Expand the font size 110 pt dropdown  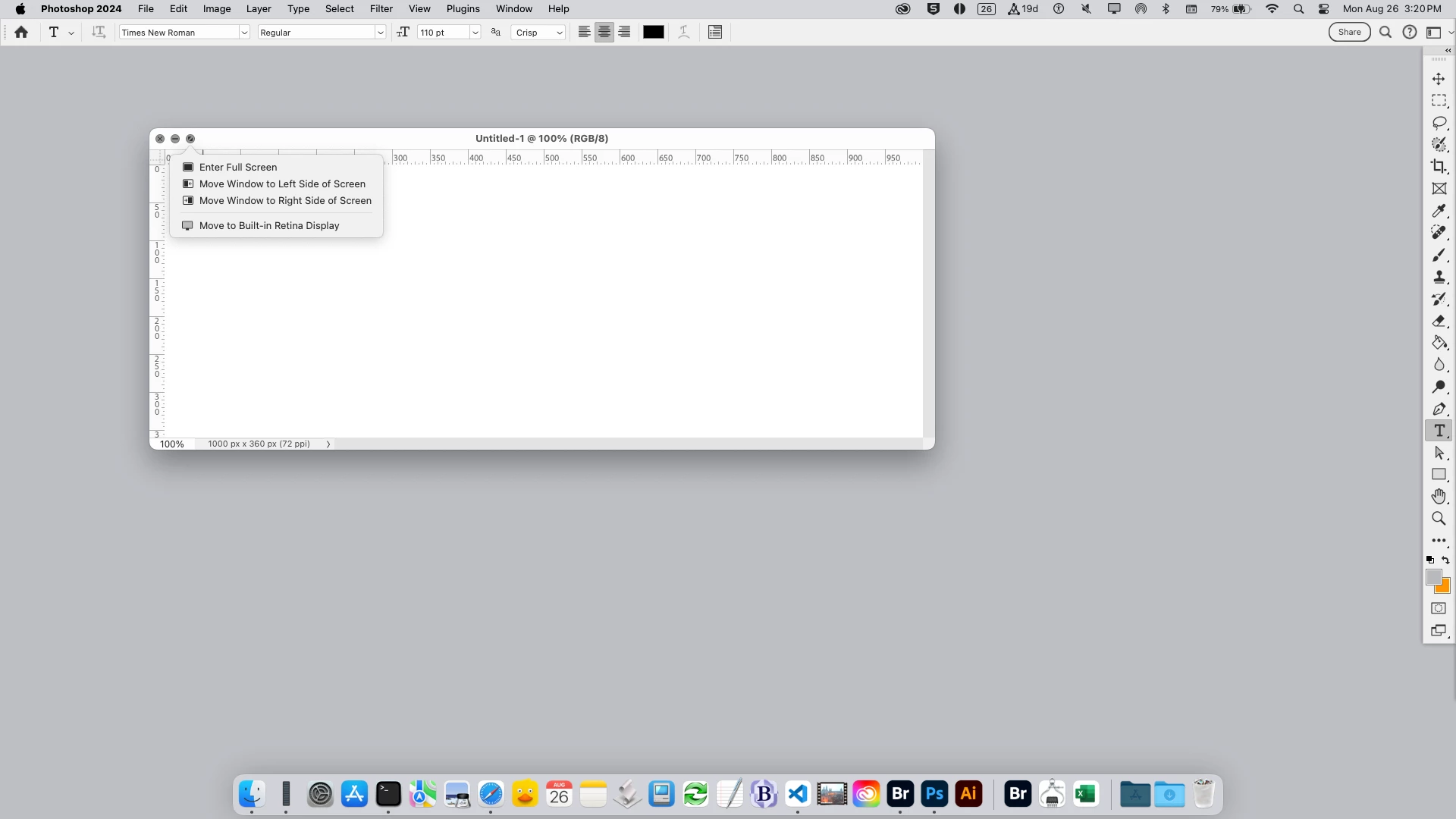tap(475, 33)
